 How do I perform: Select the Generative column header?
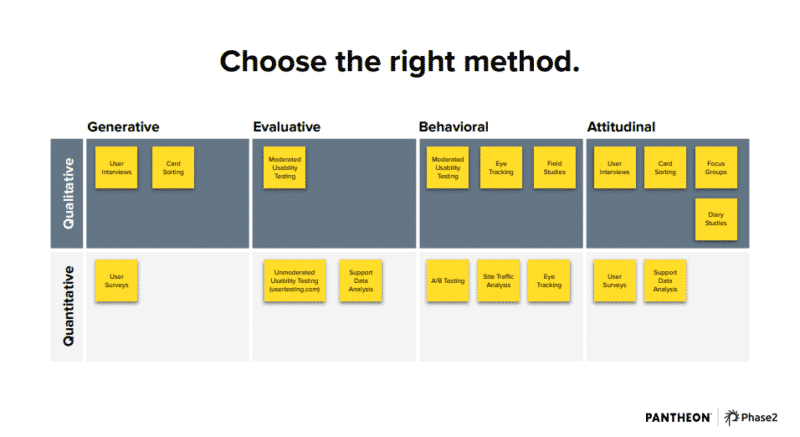pos(123,127)
